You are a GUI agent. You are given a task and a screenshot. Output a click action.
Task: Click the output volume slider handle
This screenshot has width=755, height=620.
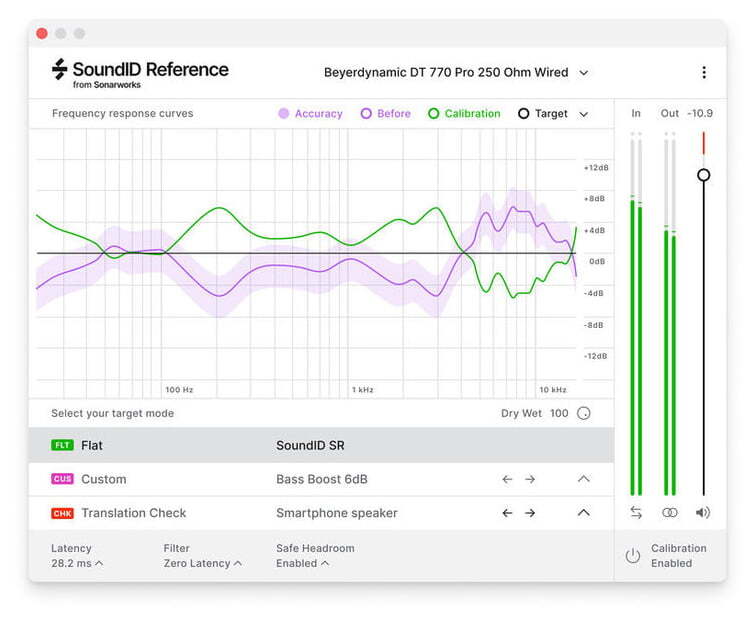click(x=703, y=175)
